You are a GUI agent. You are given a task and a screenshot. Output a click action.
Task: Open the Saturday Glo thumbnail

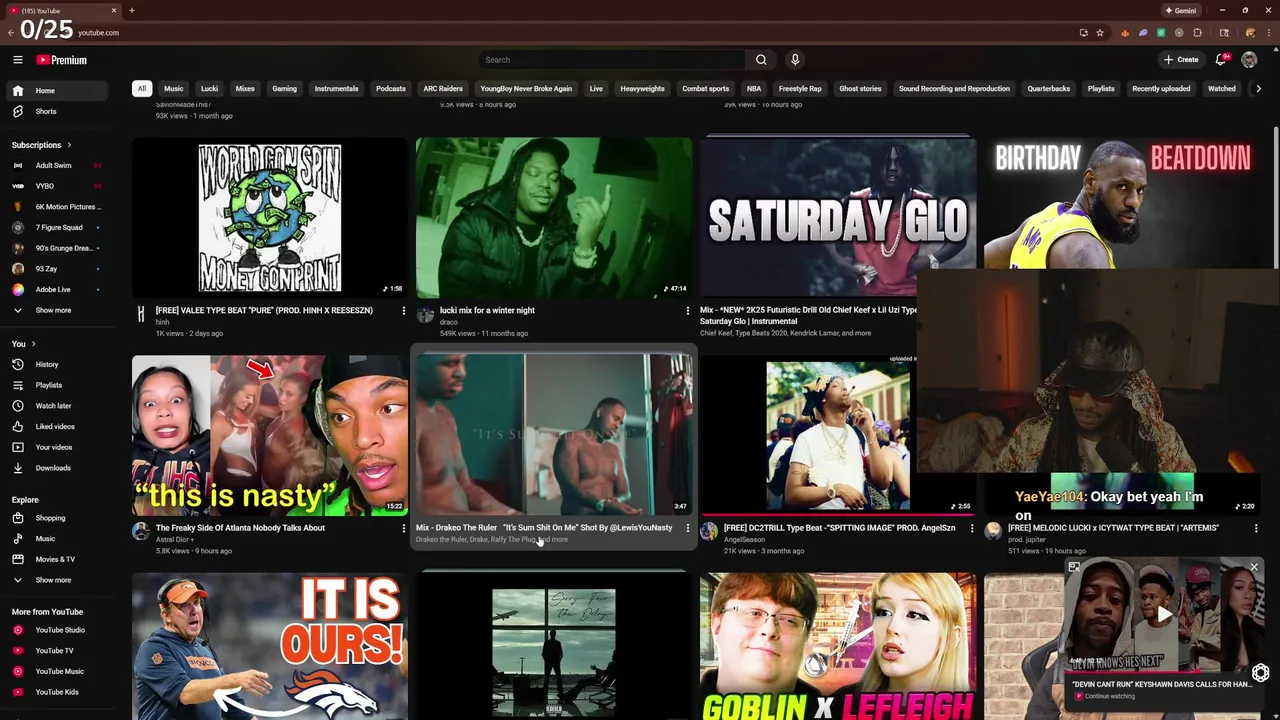pos(838,218)
